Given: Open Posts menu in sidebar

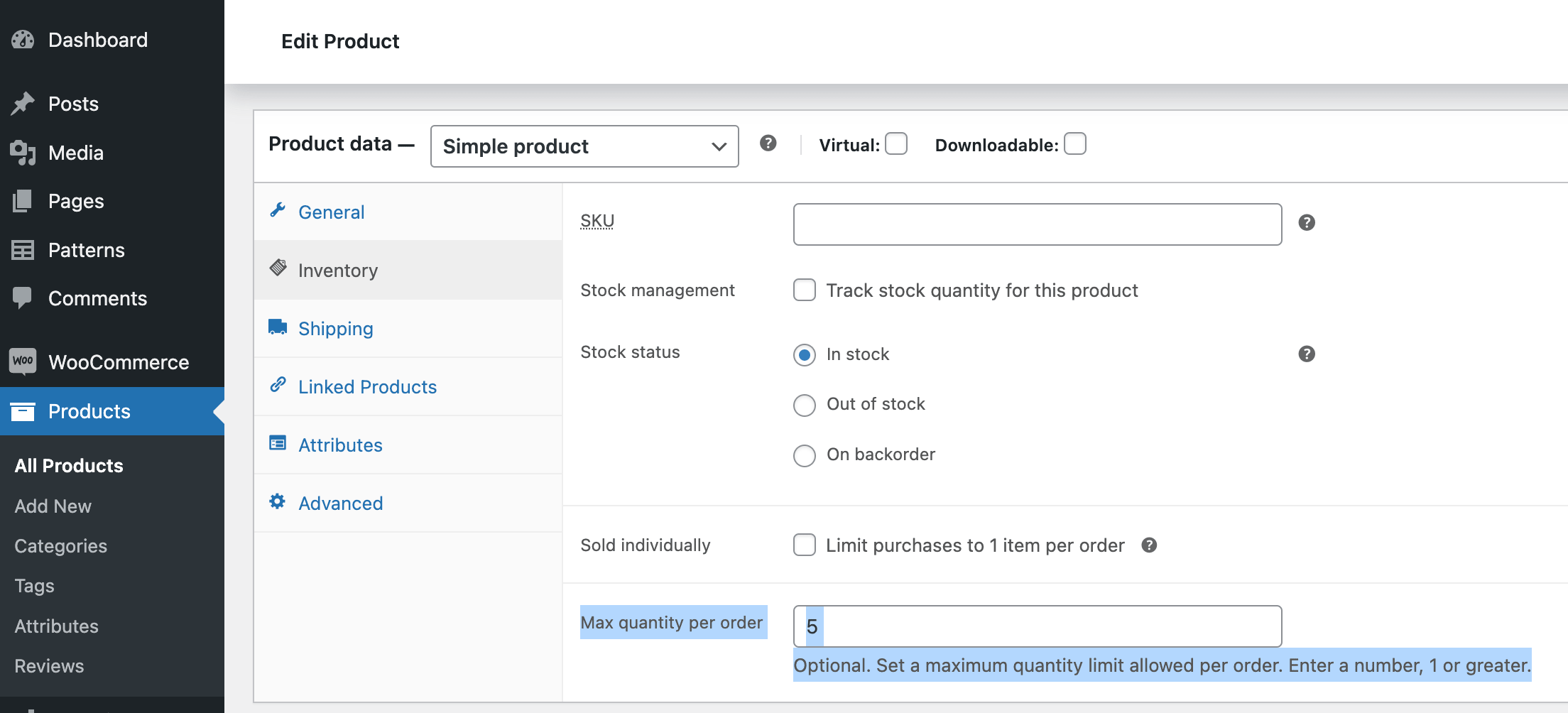Looking at the screenshot, I should (x=112, y=104).
